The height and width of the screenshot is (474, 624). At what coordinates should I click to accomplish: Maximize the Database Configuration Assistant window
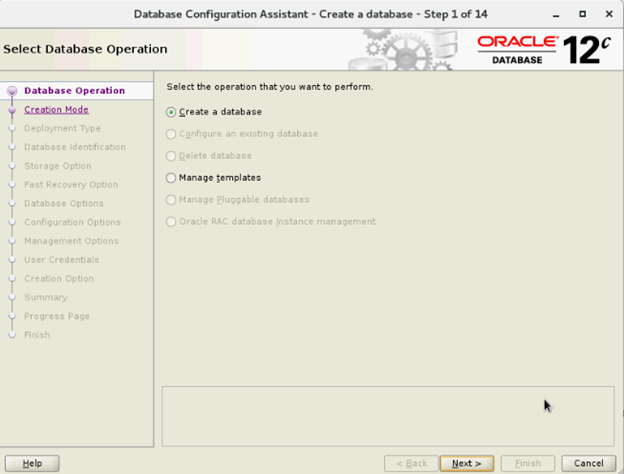[x=583, y=14]
